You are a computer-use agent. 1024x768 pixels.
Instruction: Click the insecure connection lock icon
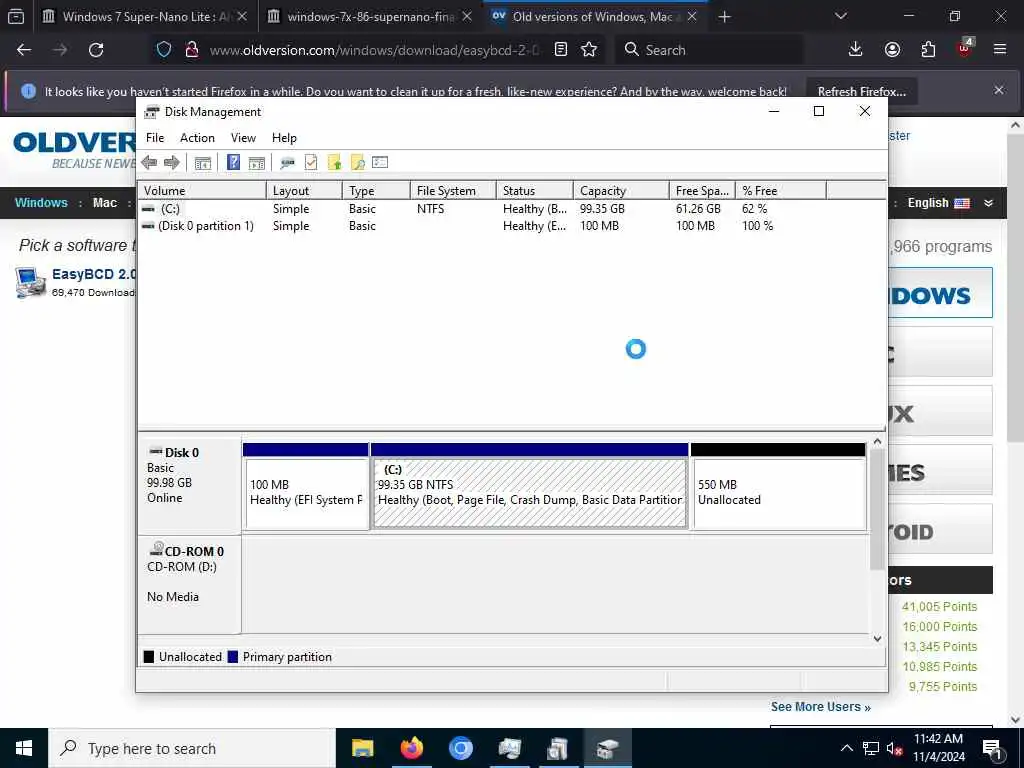tap(191, 50)
